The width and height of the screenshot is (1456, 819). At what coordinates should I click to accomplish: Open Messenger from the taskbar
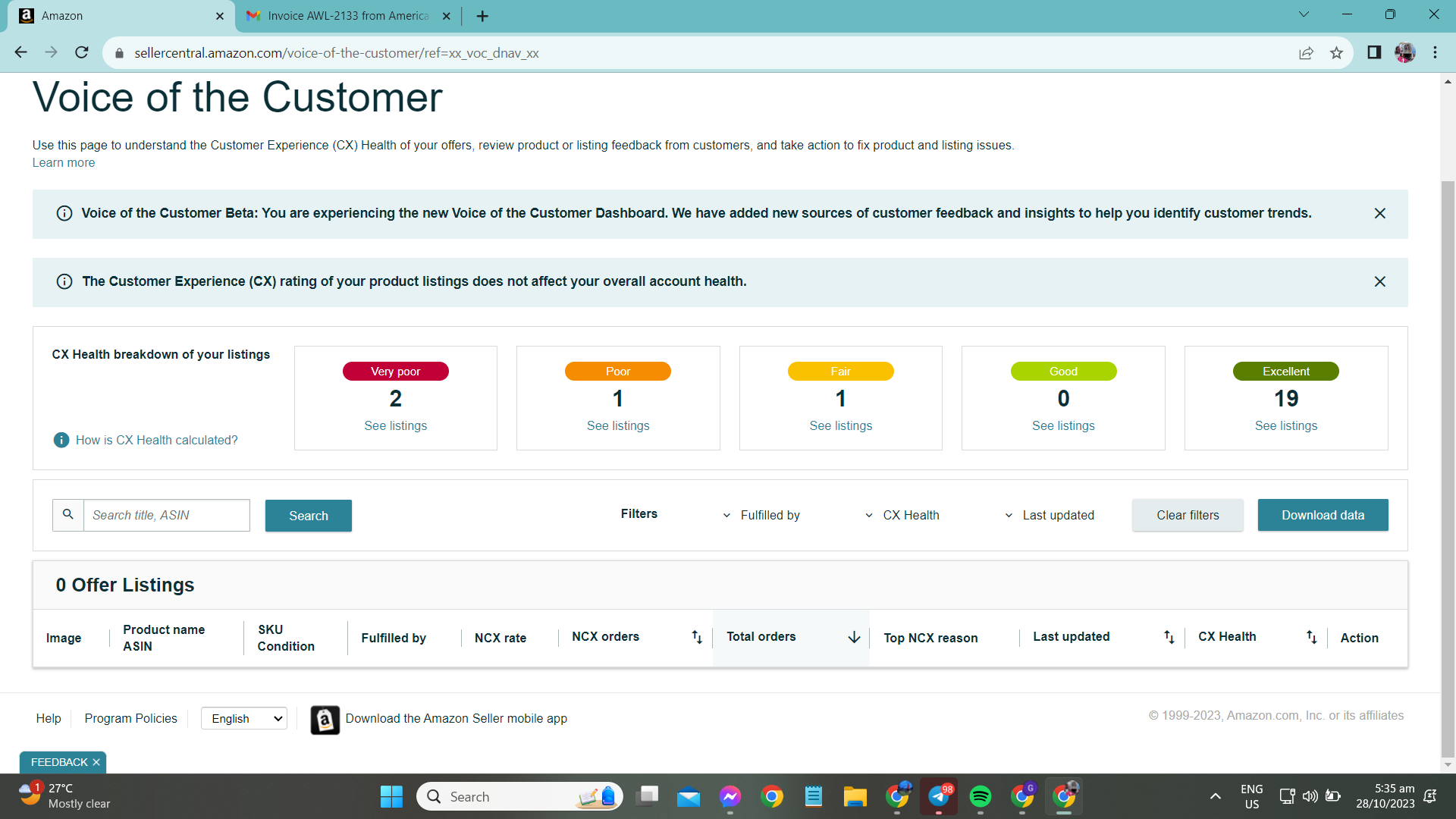730,796
